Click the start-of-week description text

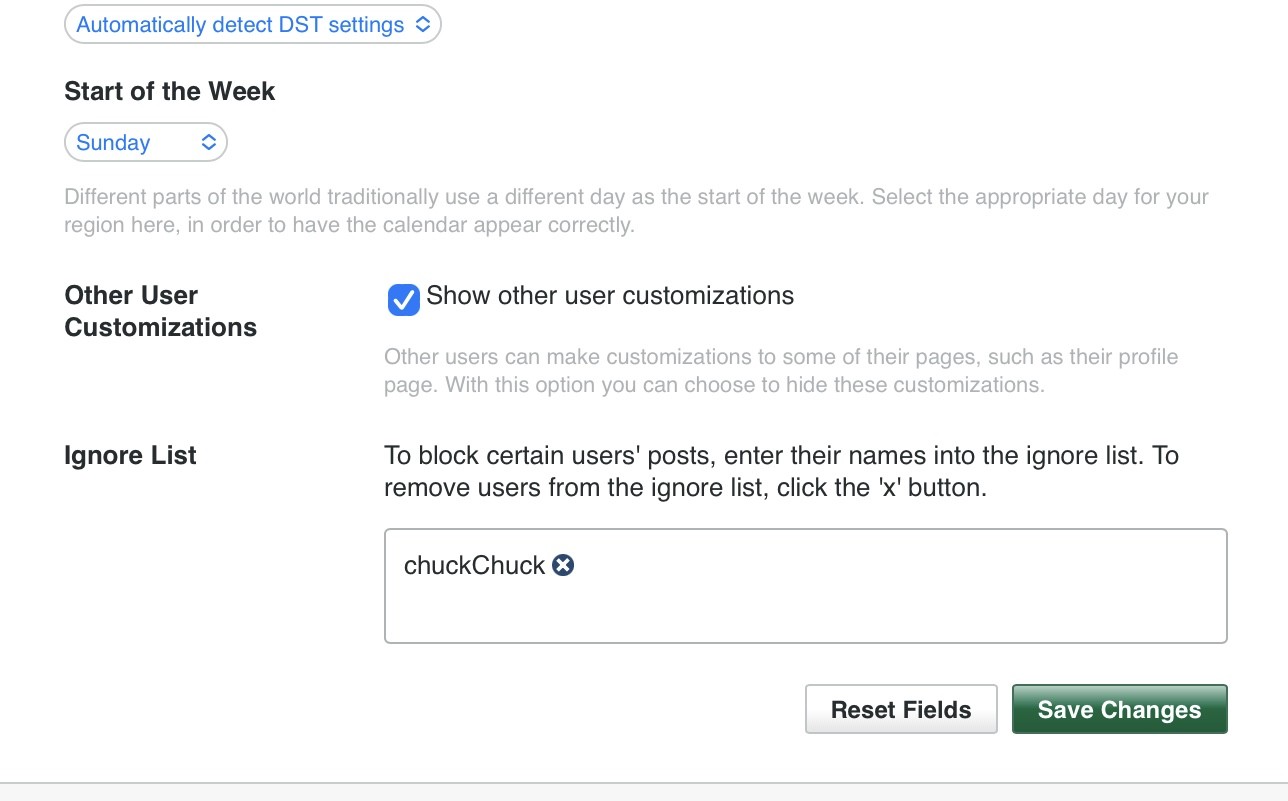pos(635,211)
